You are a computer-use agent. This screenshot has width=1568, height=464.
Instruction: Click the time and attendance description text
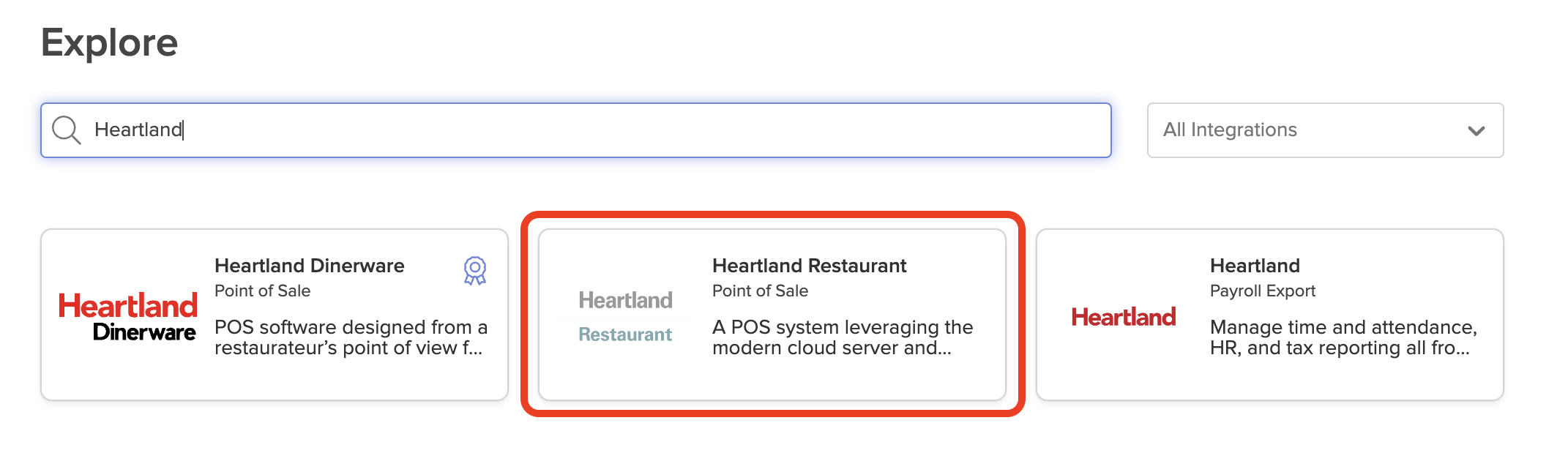1343,337
